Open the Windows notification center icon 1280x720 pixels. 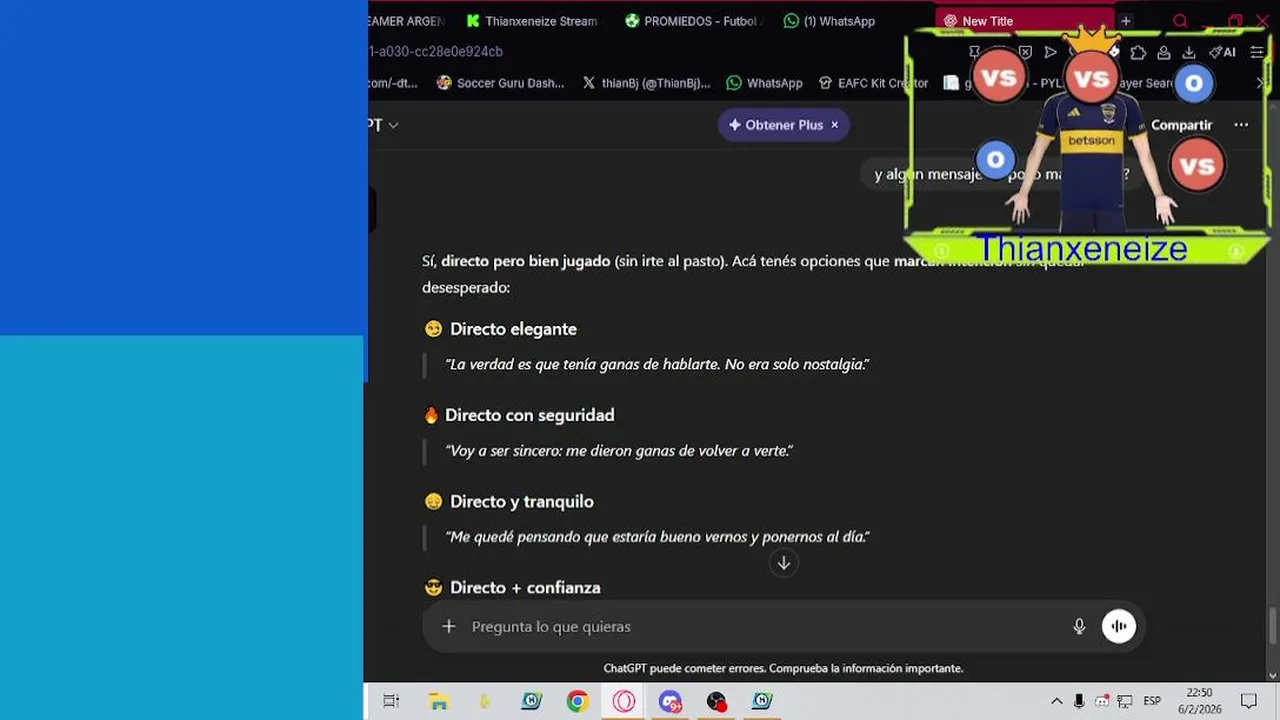(x=1248, y=702)
